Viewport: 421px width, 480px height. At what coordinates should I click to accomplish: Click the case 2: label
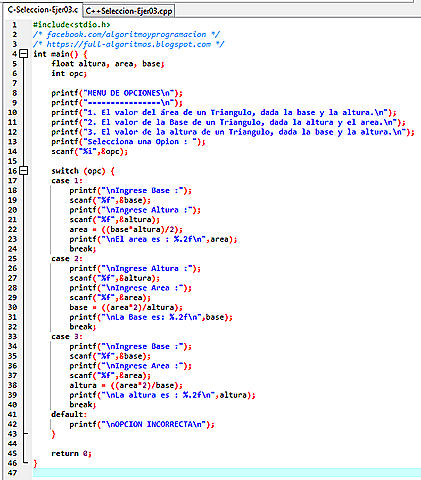[x=67, y=259]
